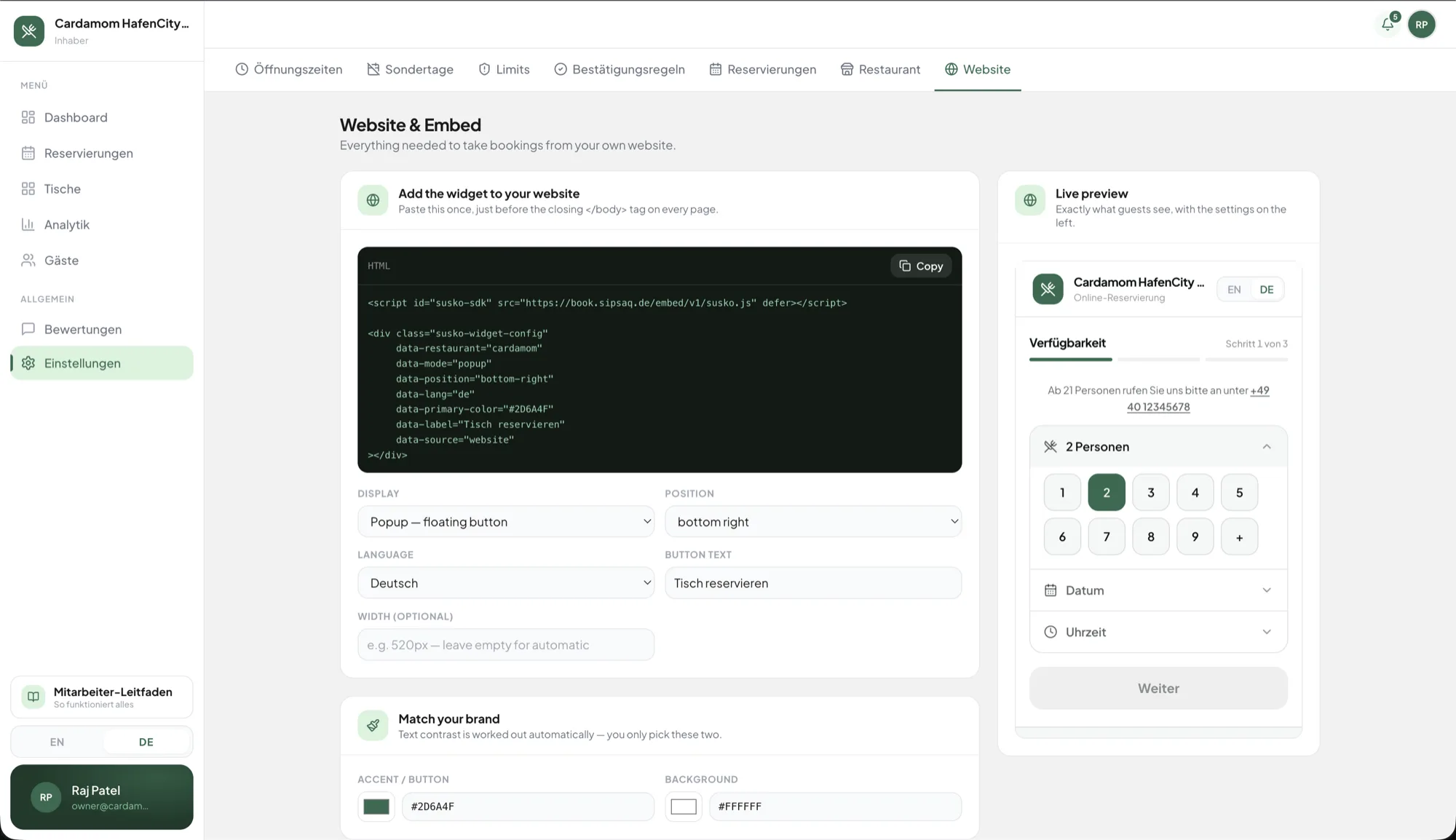Click the globe icon beside Live preview
Viewport: 1456px width, 840px height.
[1030, 200]
